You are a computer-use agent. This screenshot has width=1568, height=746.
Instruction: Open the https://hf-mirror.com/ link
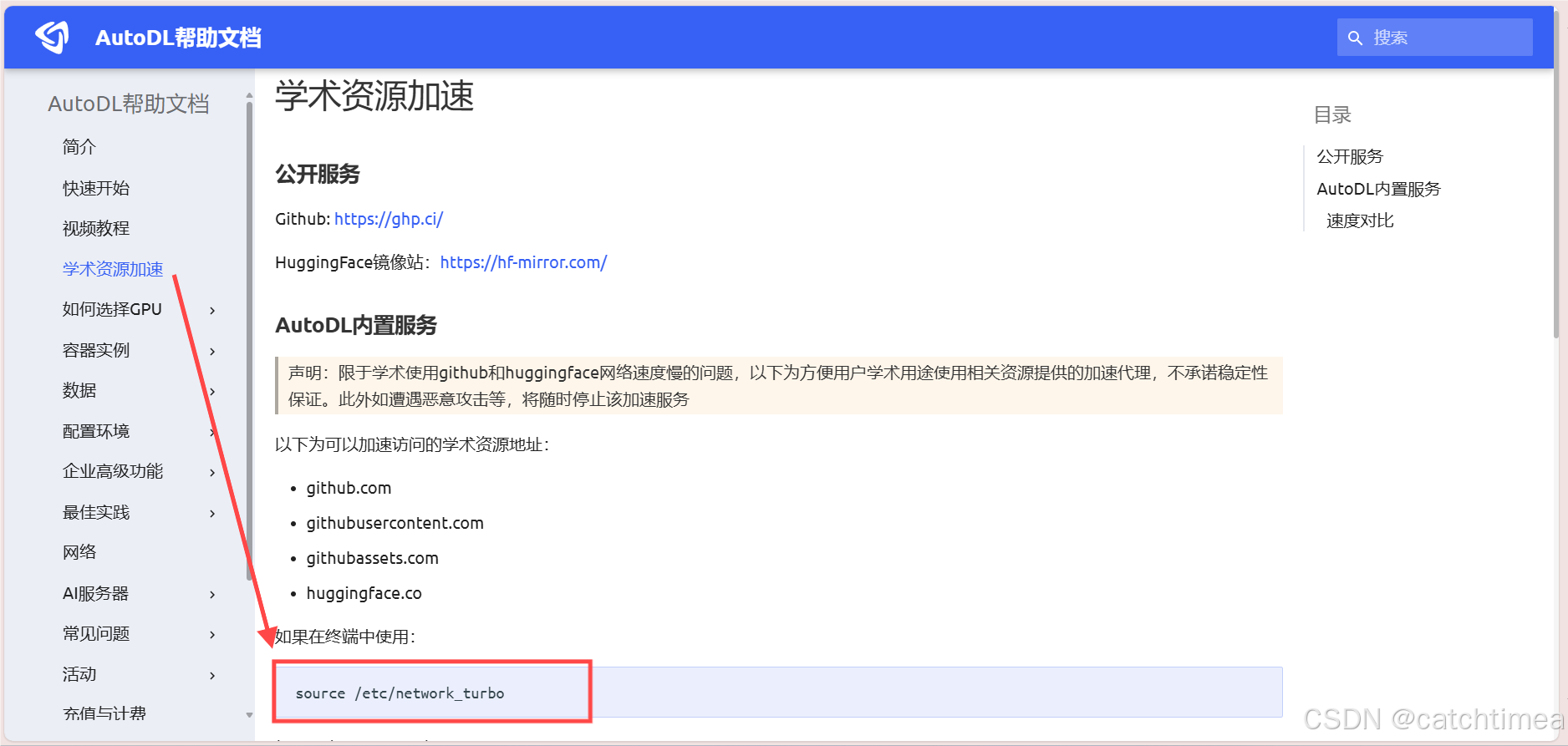[523, 262]
